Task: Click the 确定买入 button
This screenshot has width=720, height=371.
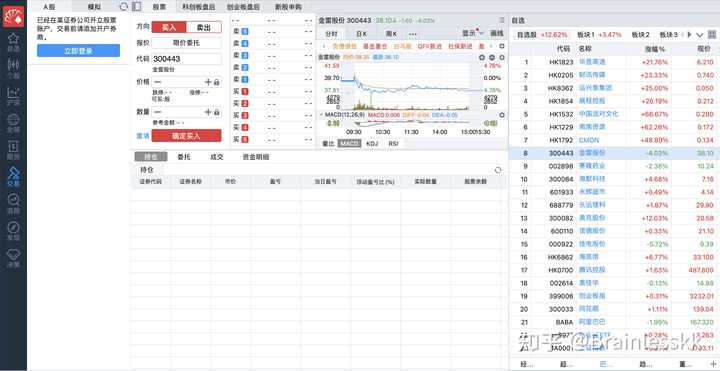Action: click(186, 136)
